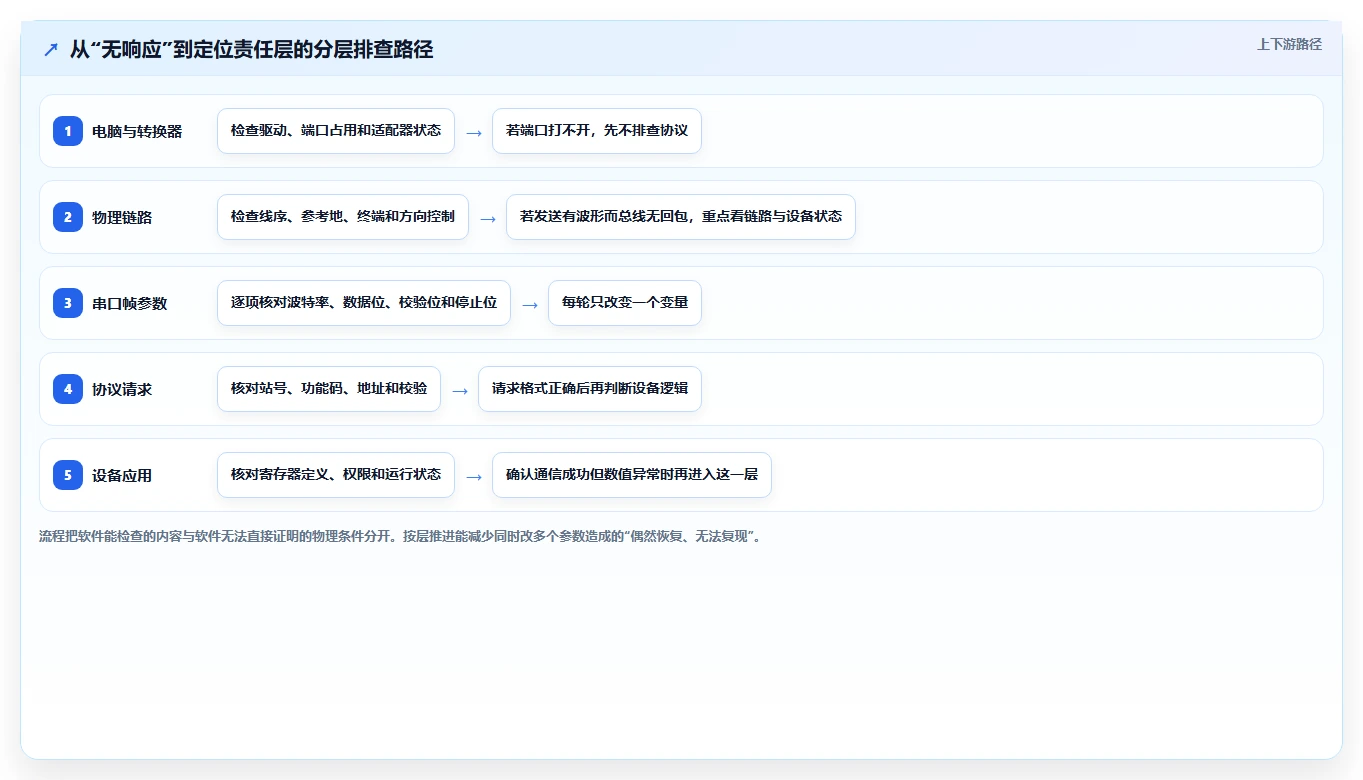
Task: Select the 物理链路 step label
Action: point(122,217)
